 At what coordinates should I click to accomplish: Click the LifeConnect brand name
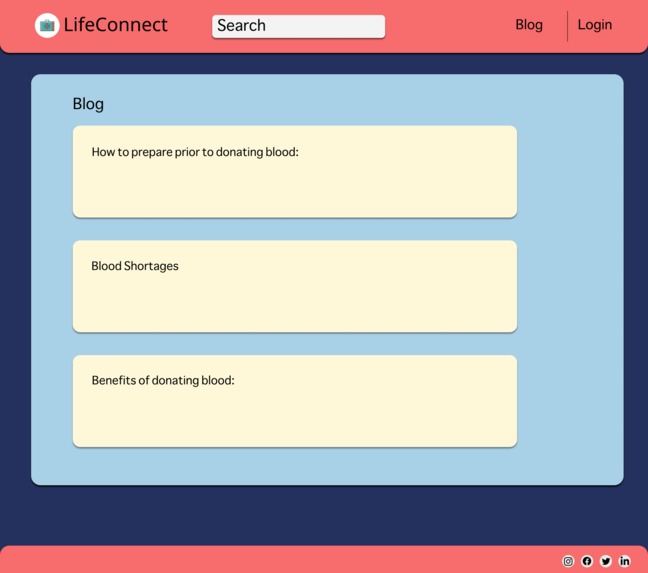[x=116, y=25]
